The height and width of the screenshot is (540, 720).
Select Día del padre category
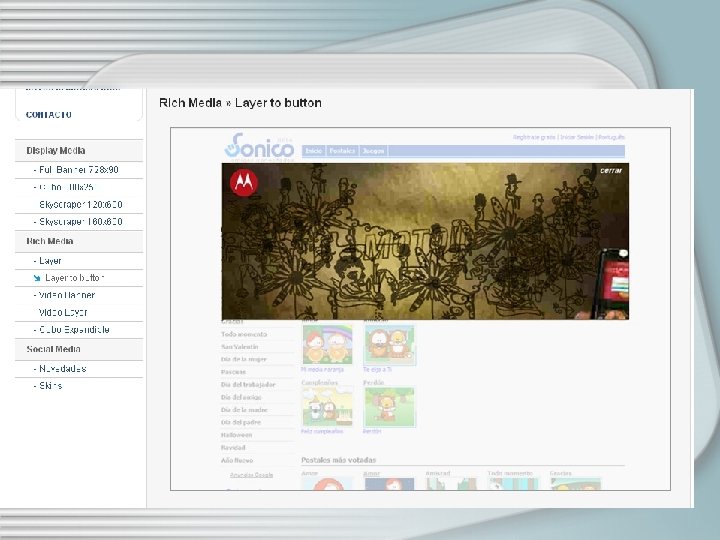point(241,422)
